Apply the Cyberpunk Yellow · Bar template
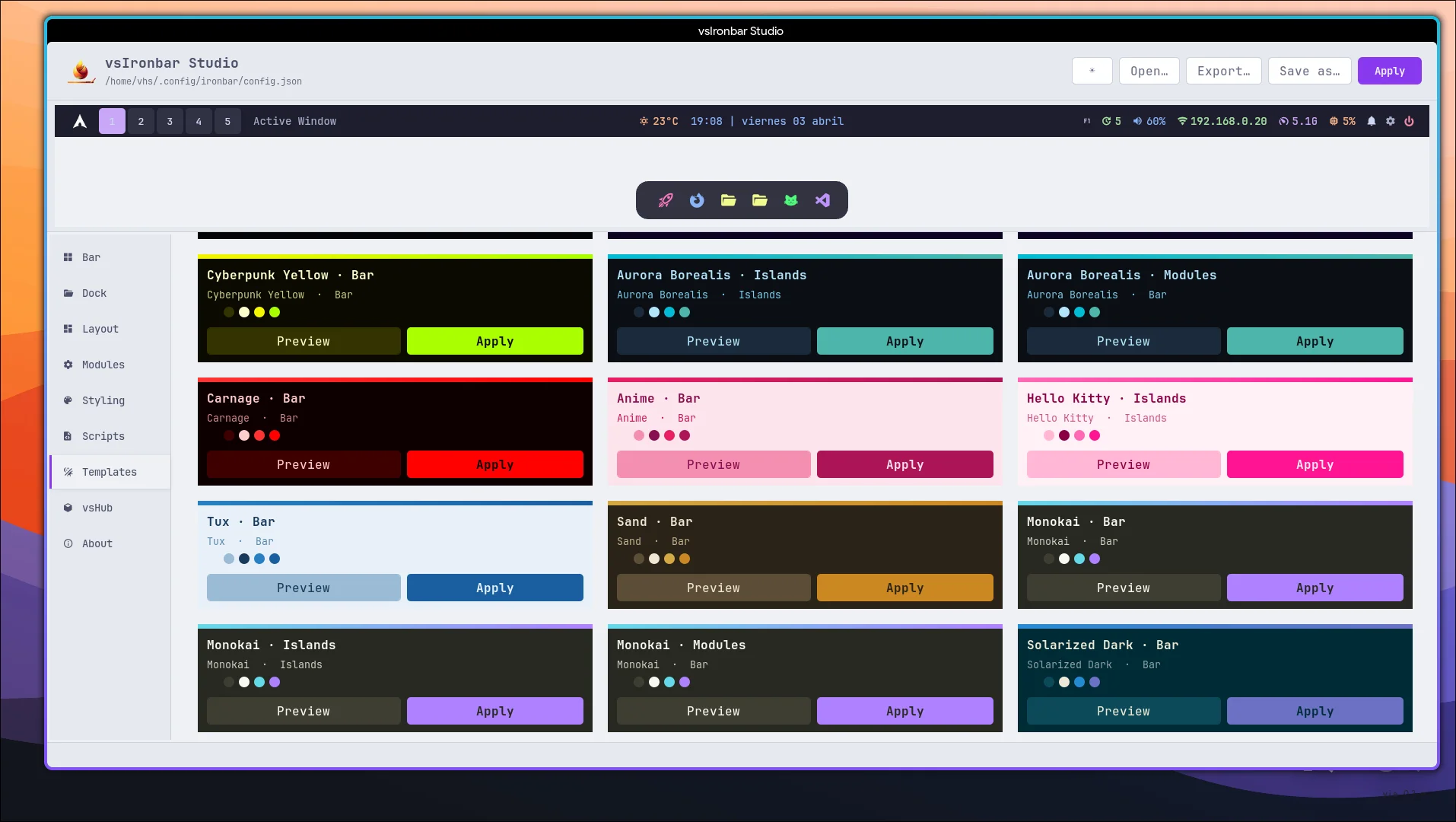Viewport: 1456px width, 822px height. [x=495, y=341]
